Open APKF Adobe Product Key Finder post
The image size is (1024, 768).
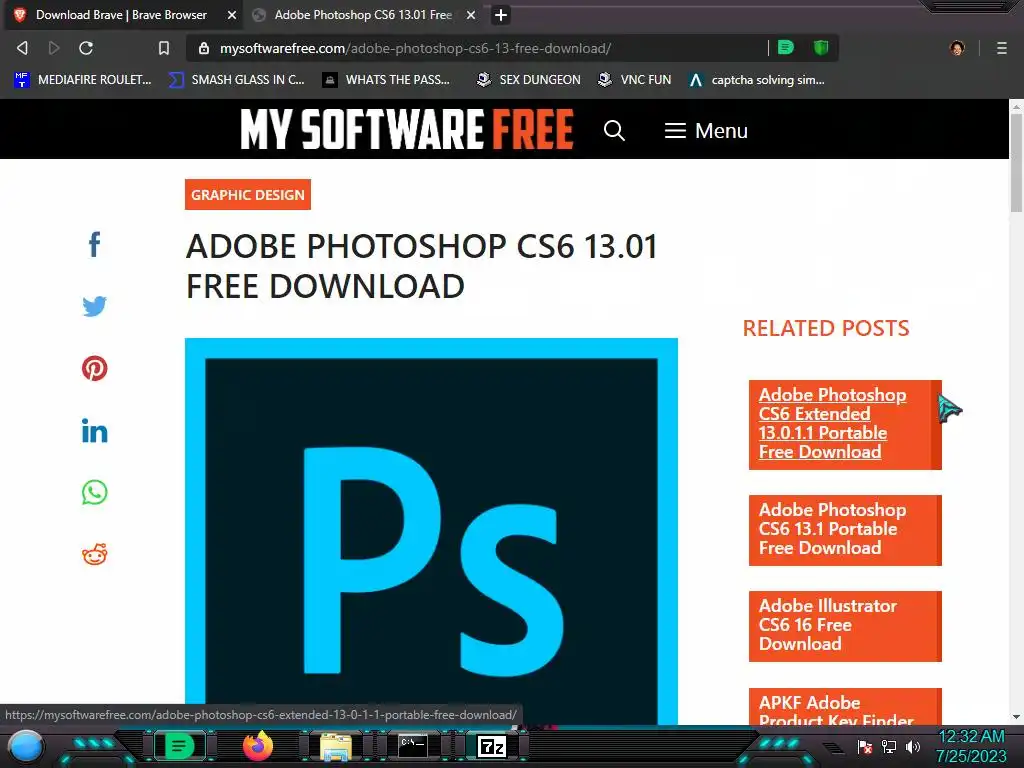[x=845, y=707]
